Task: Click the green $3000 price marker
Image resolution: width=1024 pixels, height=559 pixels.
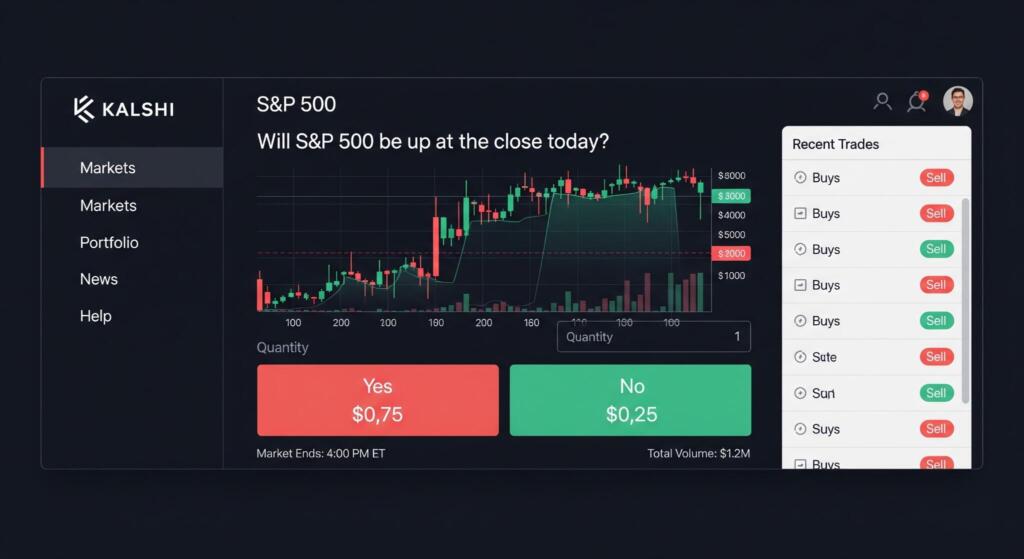Action: click(731, 196)
